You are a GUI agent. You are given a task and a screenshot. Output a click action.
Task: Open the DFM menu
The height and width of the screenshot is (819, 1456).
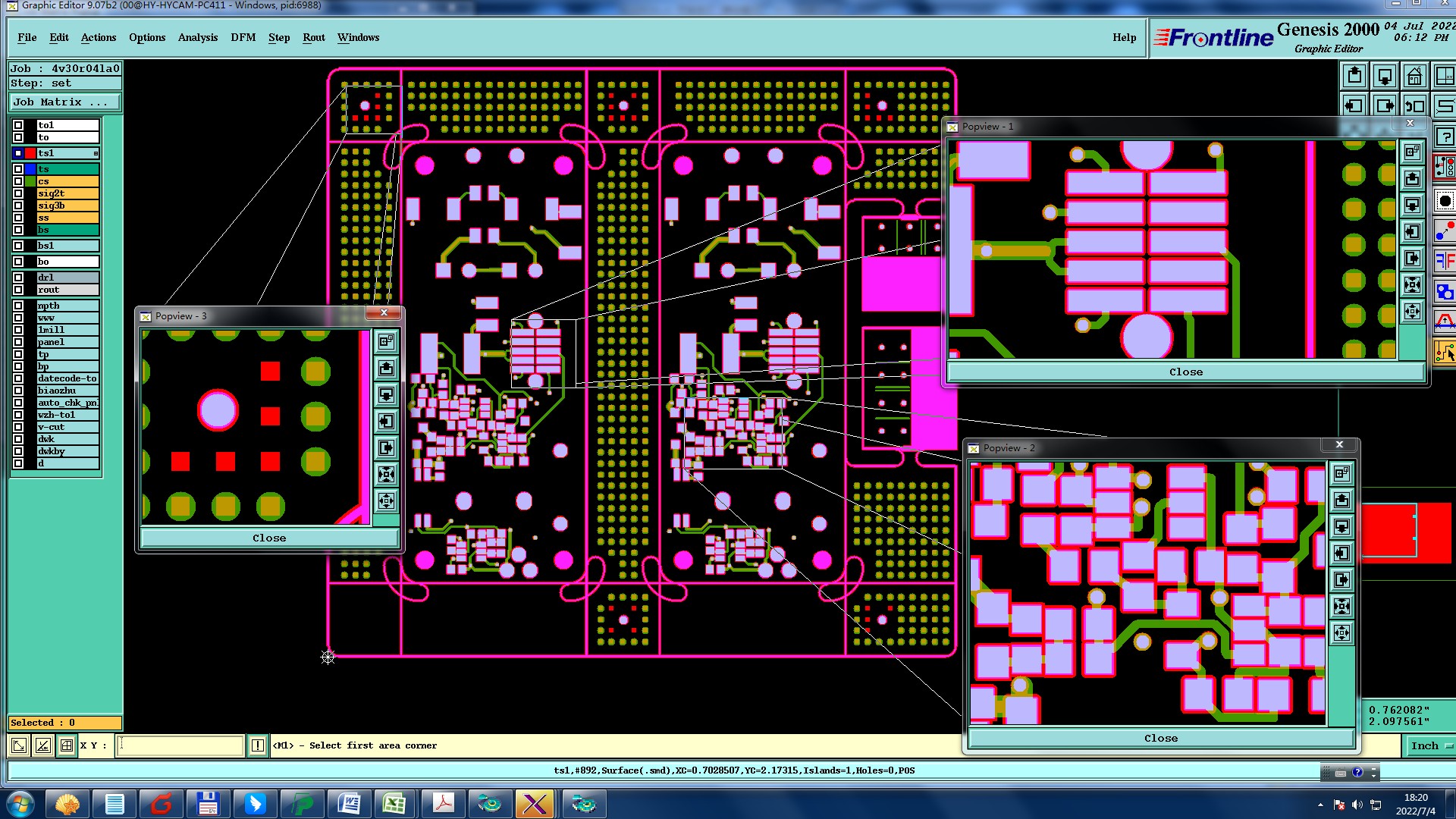[x=243, y=37]
